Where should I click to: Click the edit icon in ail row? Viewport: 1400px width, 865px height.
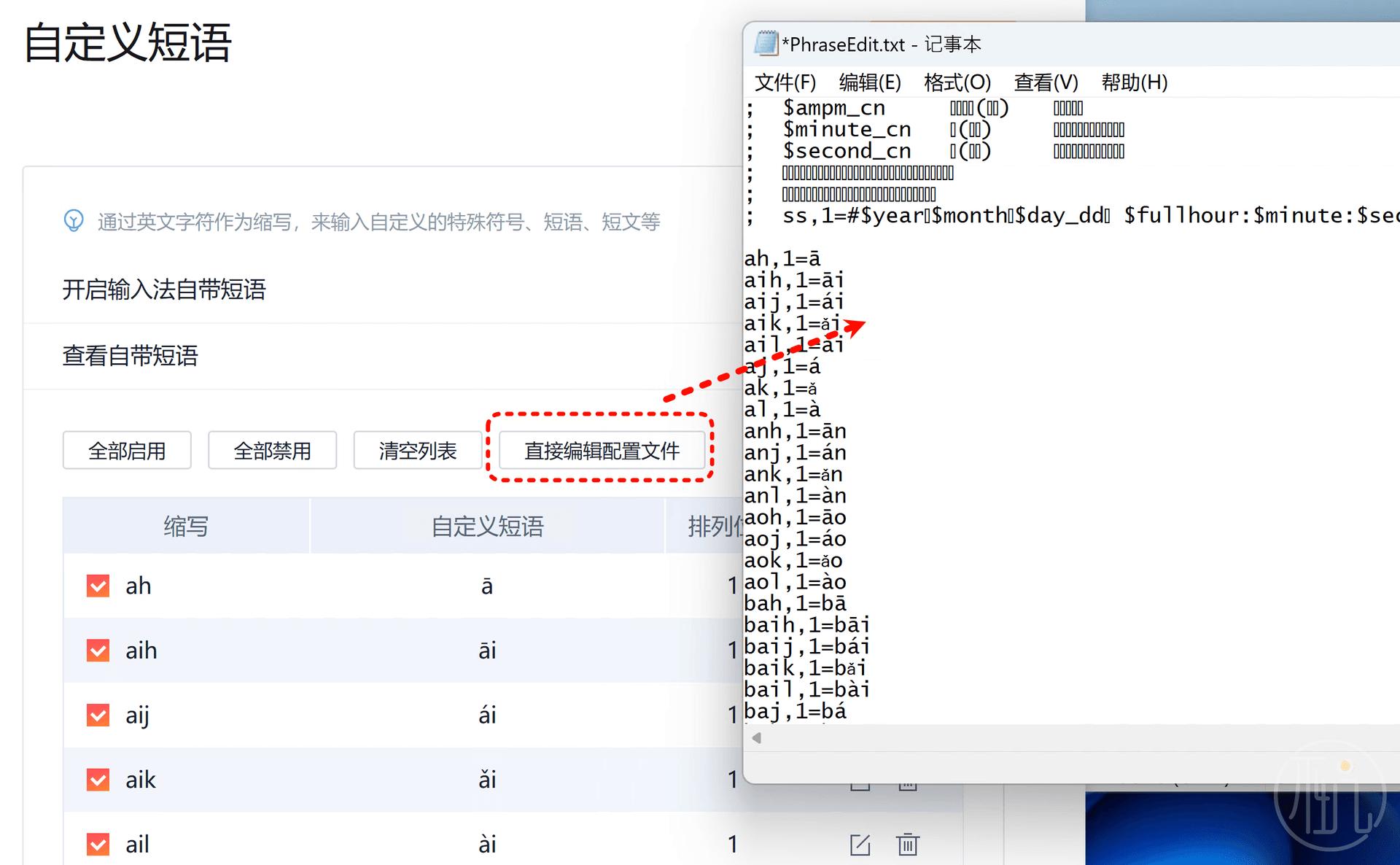point(860,845)
